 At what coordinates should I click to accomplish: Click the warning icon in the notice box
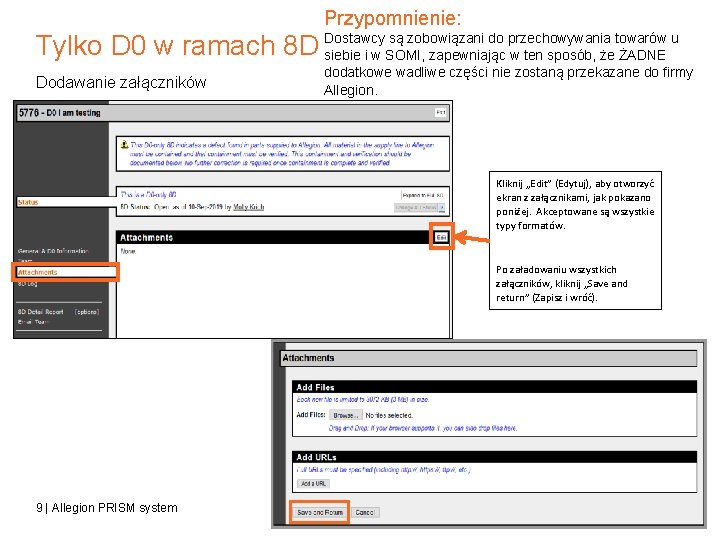coord(124,145)
